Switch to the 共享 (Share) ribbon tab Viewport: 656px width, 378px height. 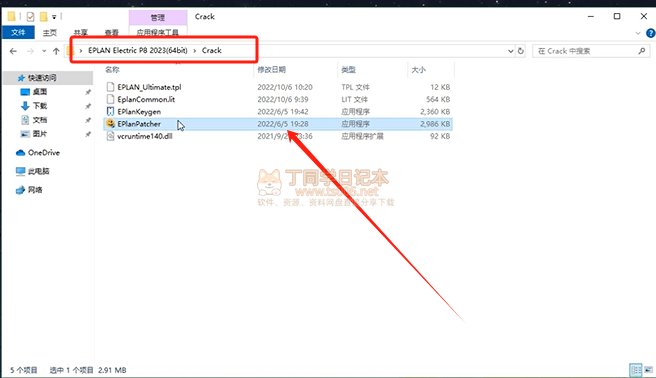pos(80,32)
